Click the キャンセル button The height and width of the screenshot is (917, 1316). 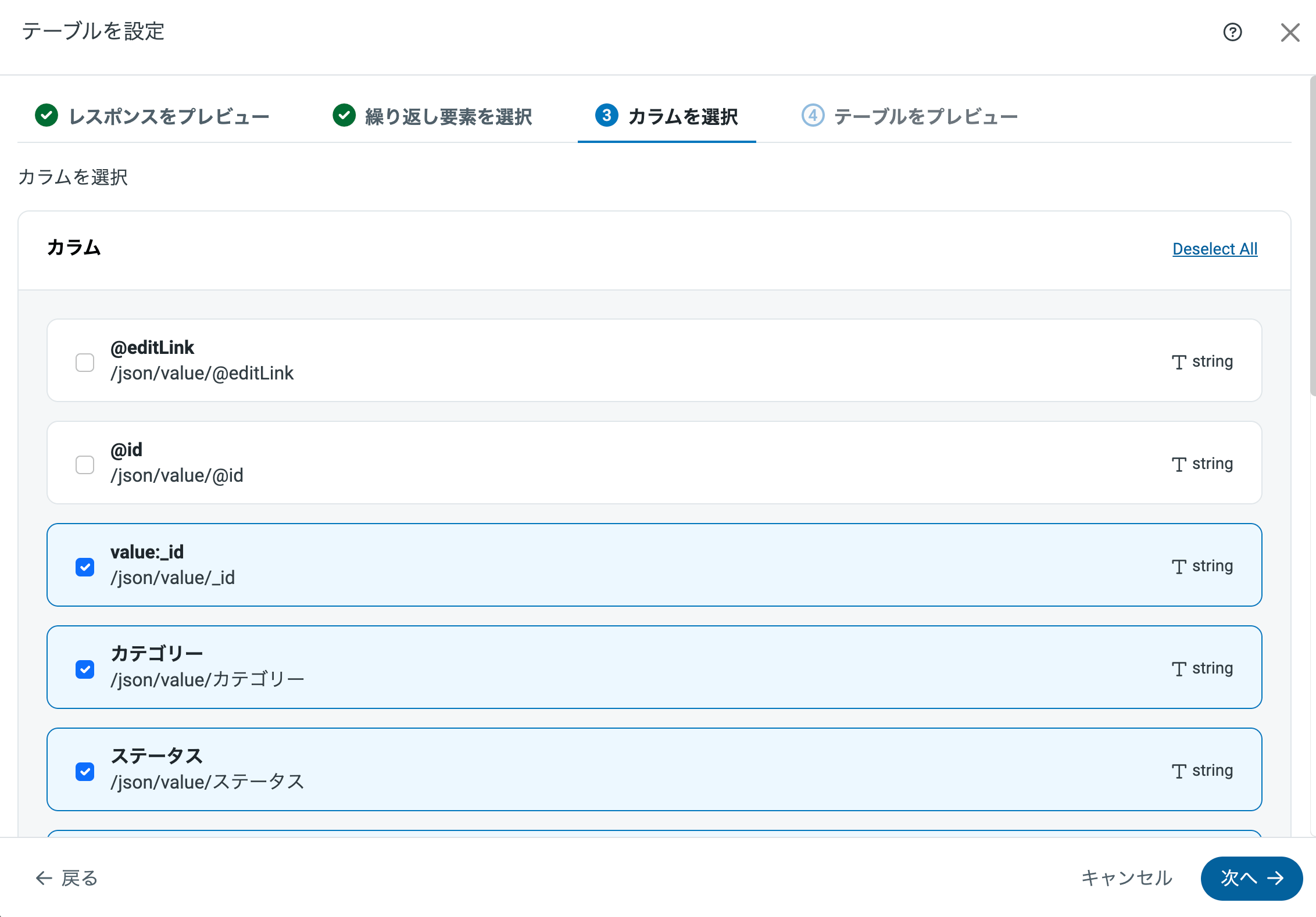[x=1127, y=878]
